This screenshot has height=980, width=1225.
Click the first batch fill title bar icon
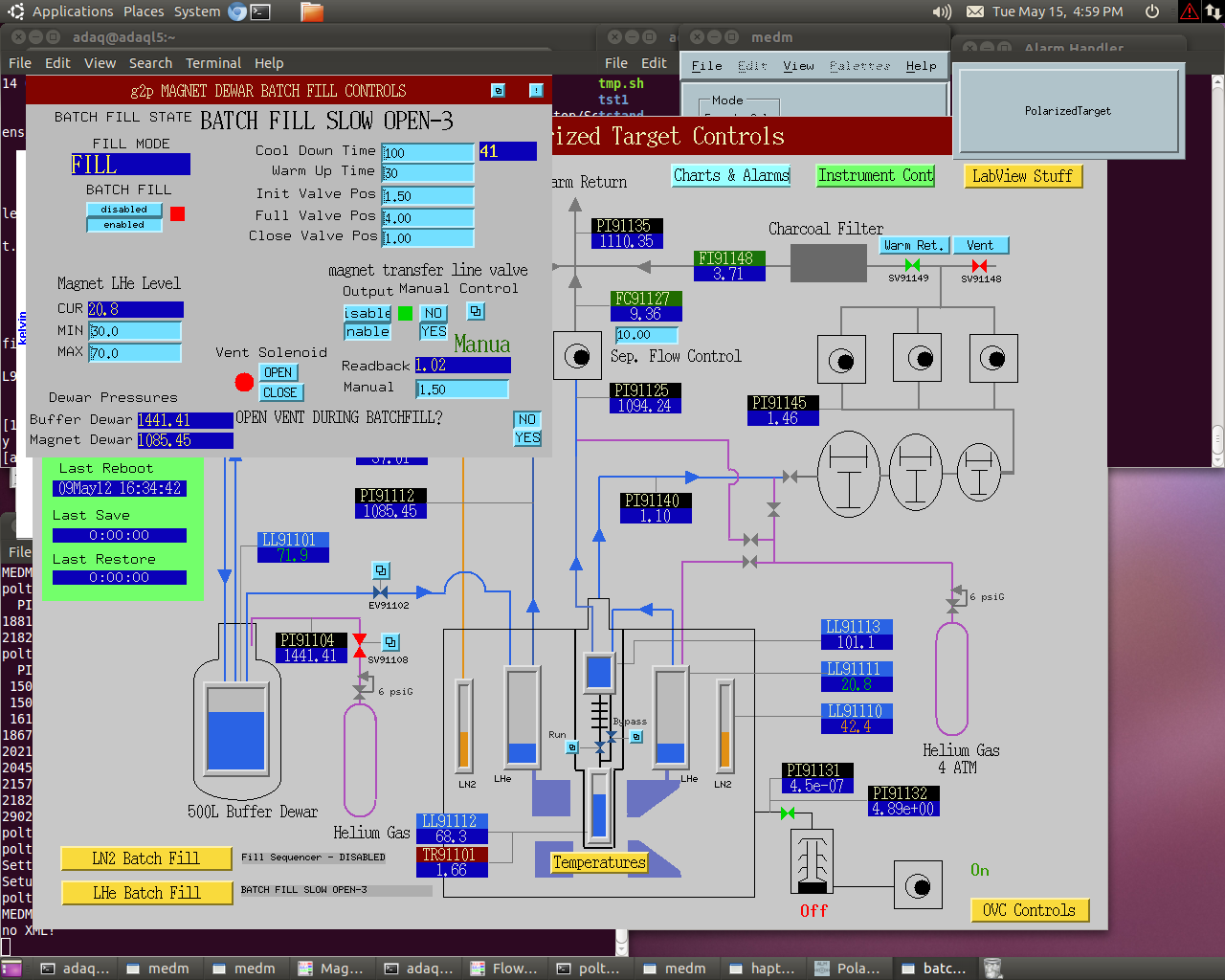click(x=498, y=90)
